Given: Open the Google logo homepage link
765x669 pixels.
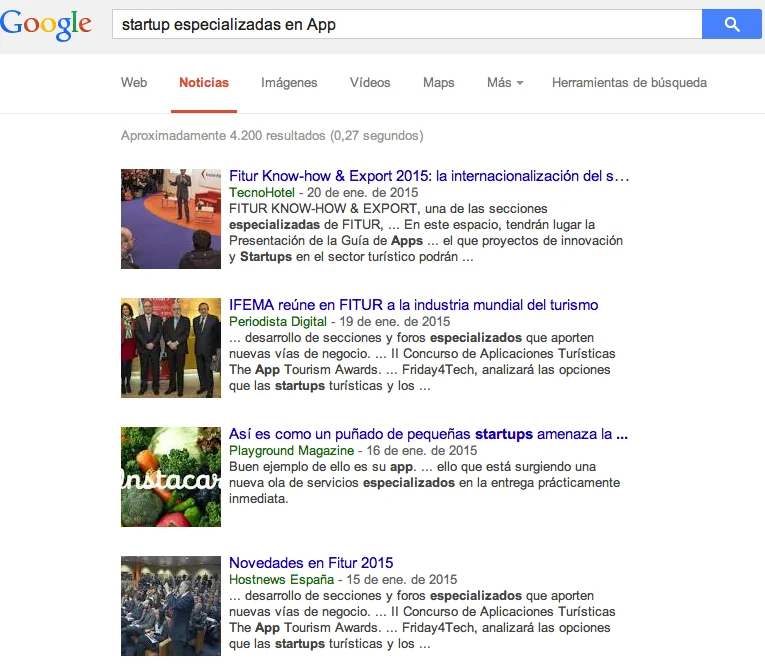Looking at the screenshot, I should (46, 24).
